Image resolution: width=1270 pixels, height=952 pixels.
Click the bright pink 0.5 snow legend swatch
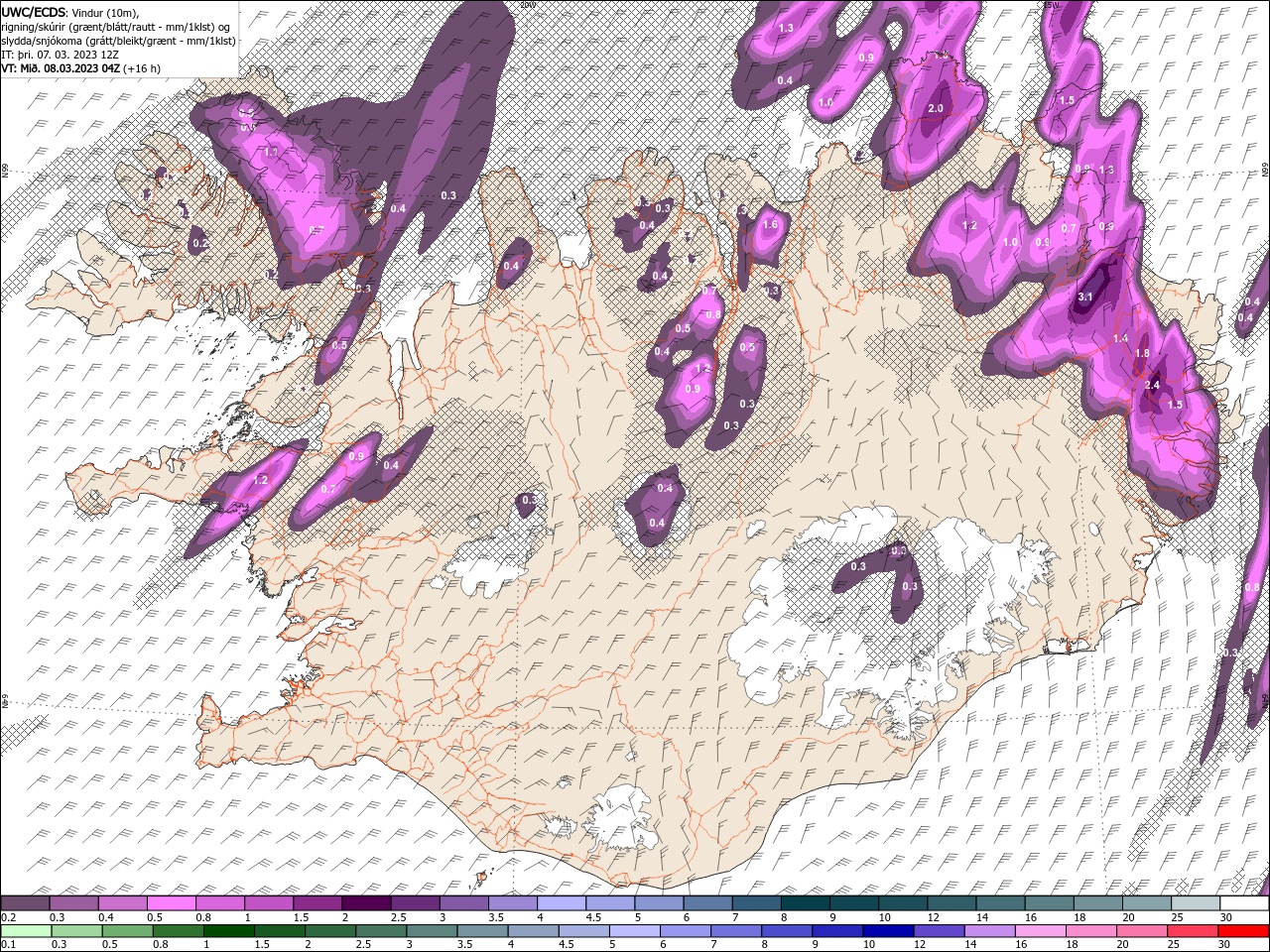(x=171, y=902)
